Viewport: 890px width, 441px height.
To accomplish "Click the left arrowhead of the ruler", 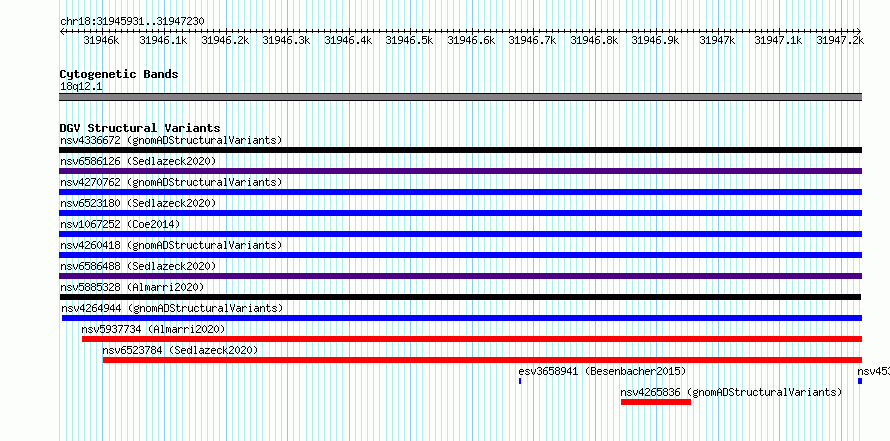I will [62, 31].
